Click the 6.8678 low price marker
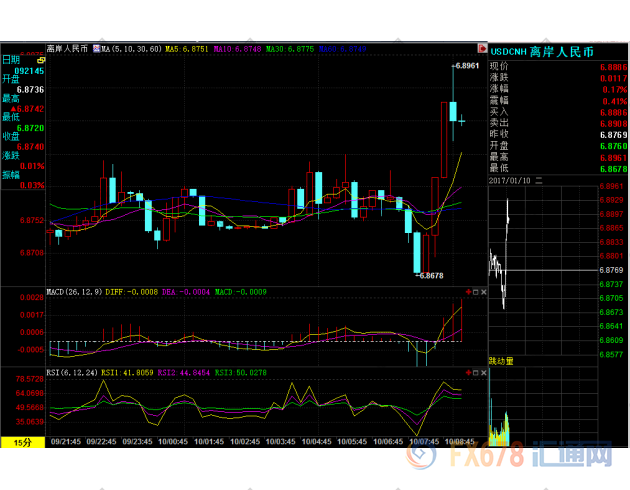The width and height of the screenshot is (630, 490). [430, 275]
